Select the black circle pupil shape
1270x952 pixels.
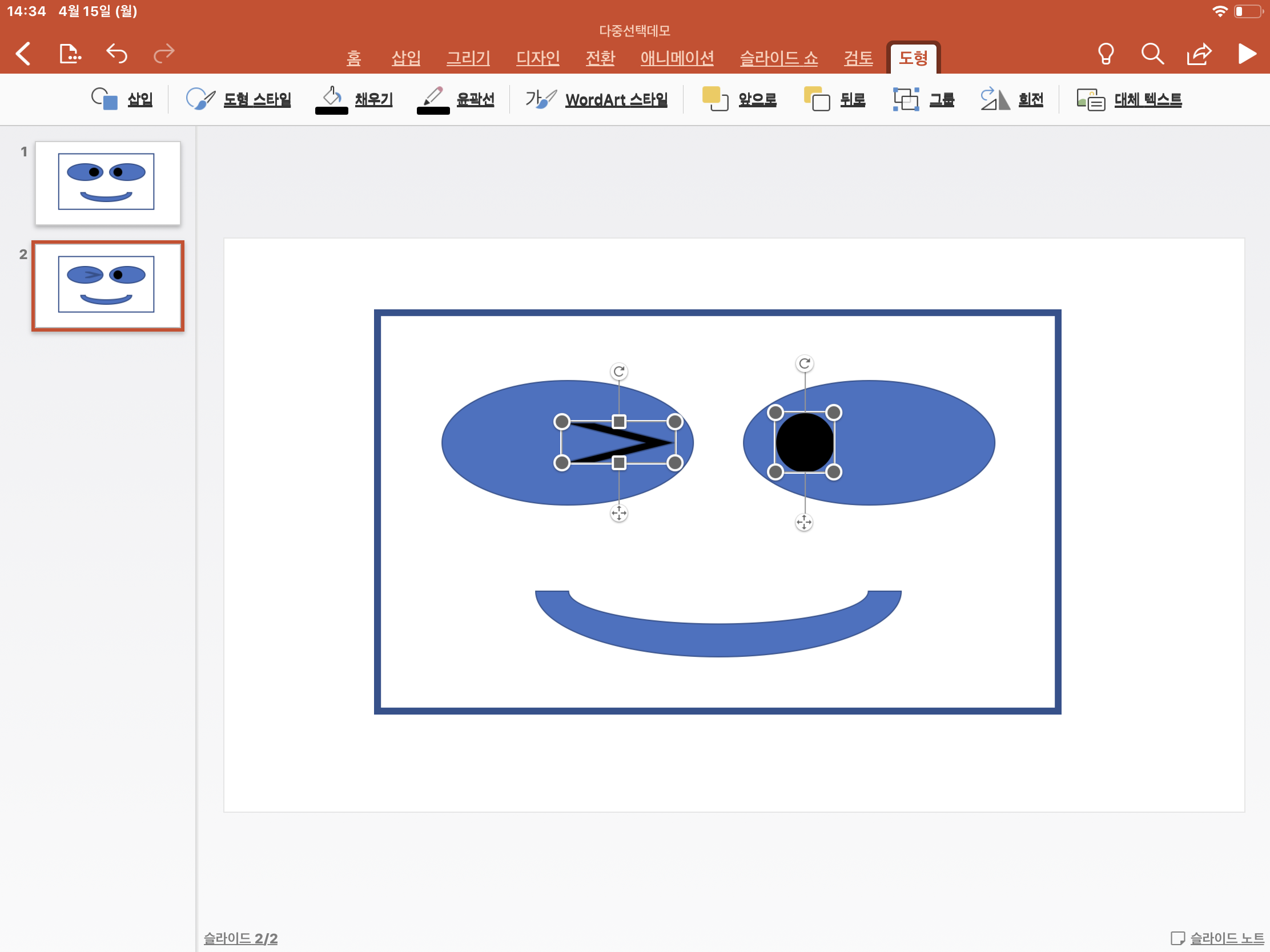point(805,442)
